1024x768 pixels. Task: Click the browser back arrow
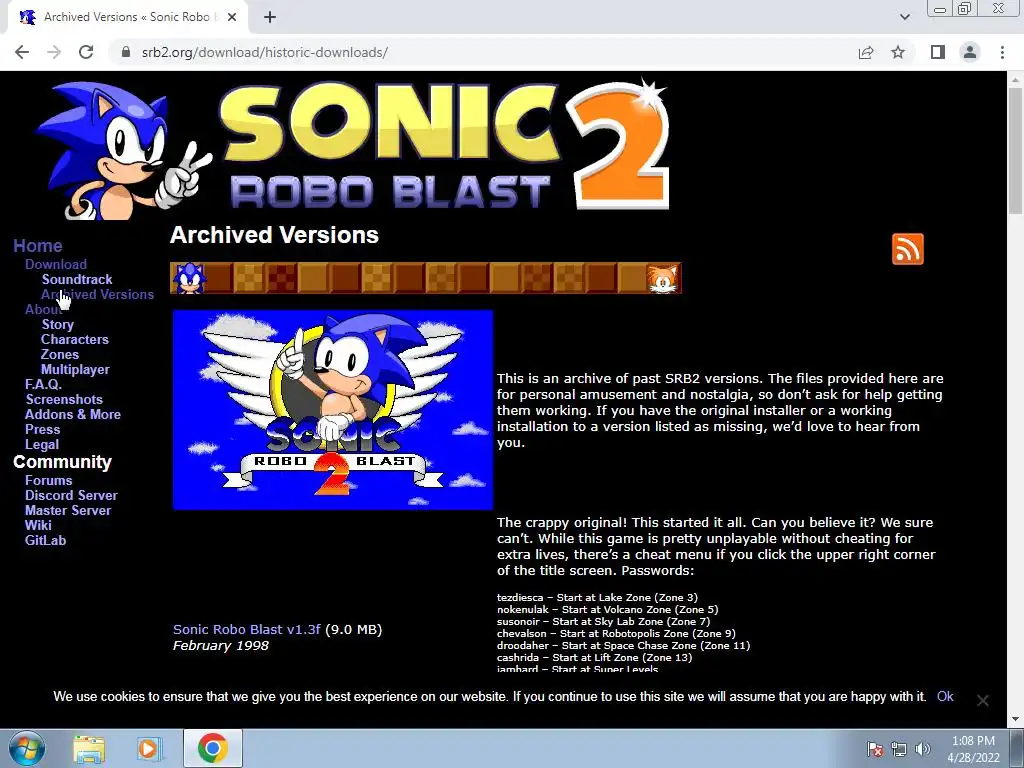[x=22, y=52]
